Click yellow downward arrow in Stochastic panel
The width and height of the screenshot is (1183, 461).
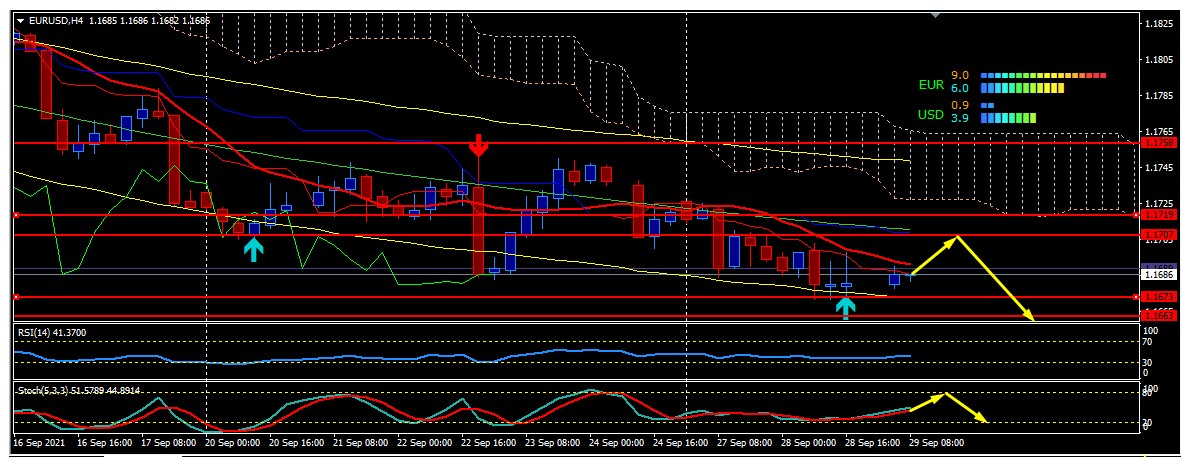967,408
